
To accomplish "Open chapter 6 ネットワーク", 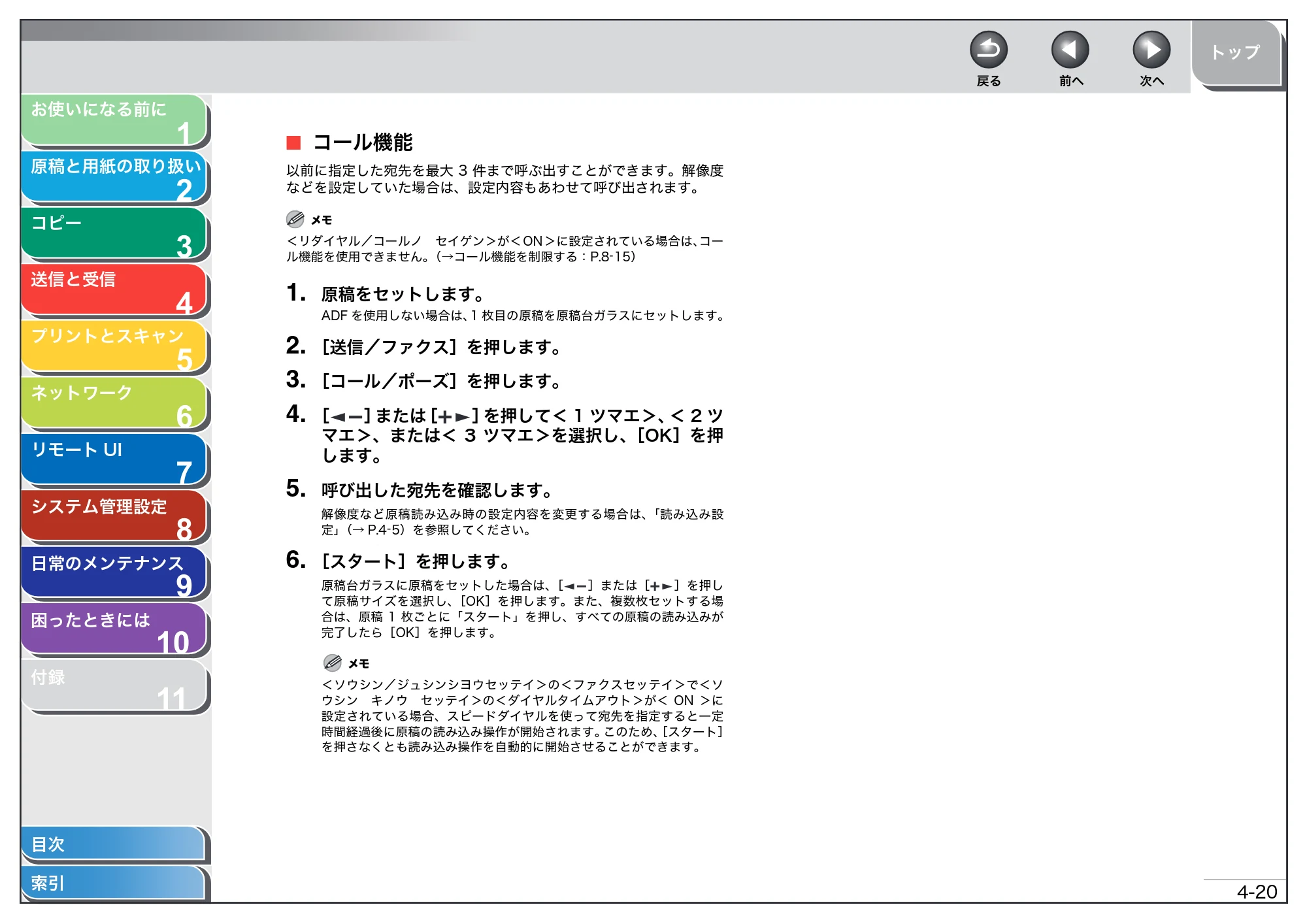I will [114, 404].
